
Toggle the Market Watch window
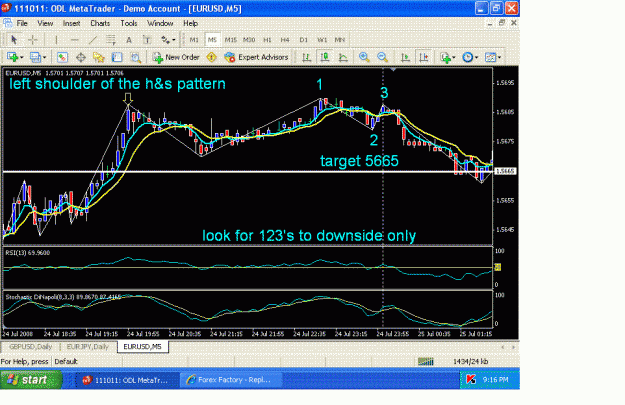point(62,57)
